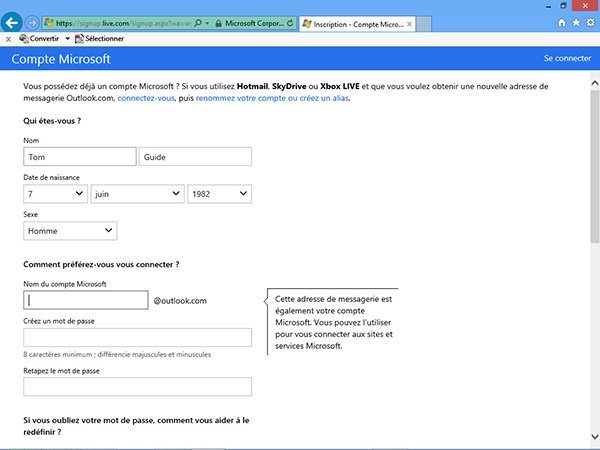Viewport: 600px width, 450px height.
Task: Minimize the browser window
Action: tap(549, 6)
